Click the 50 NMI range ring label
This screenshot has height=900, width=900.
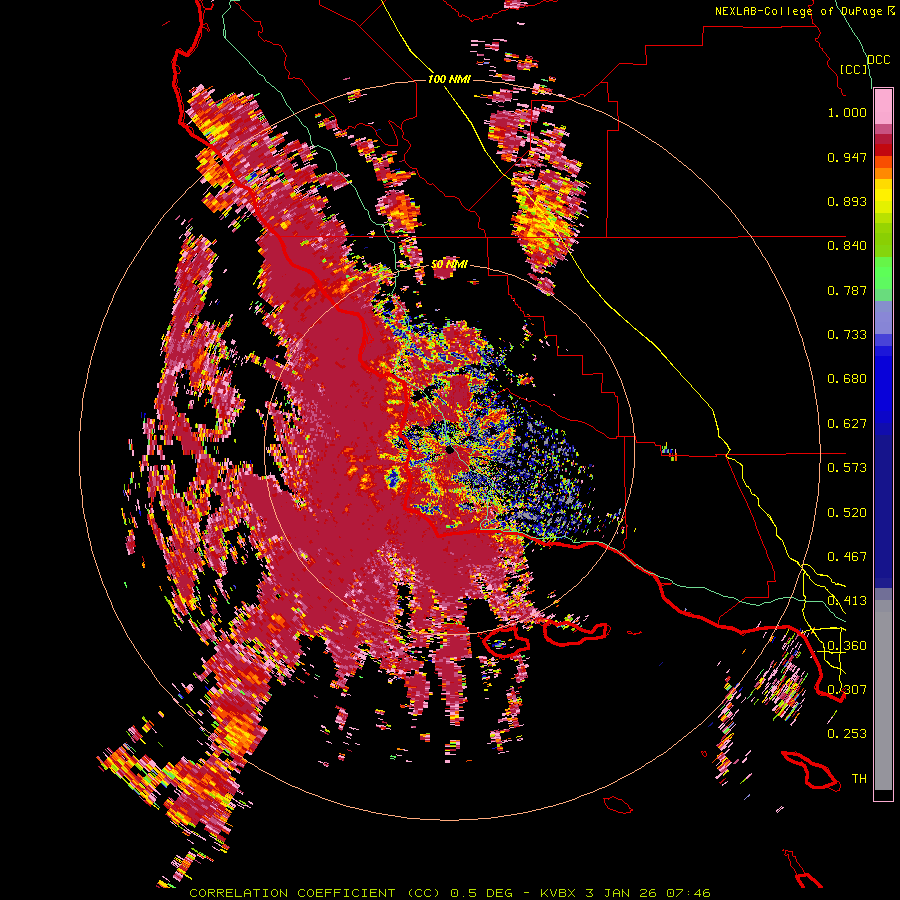(449, 265)
